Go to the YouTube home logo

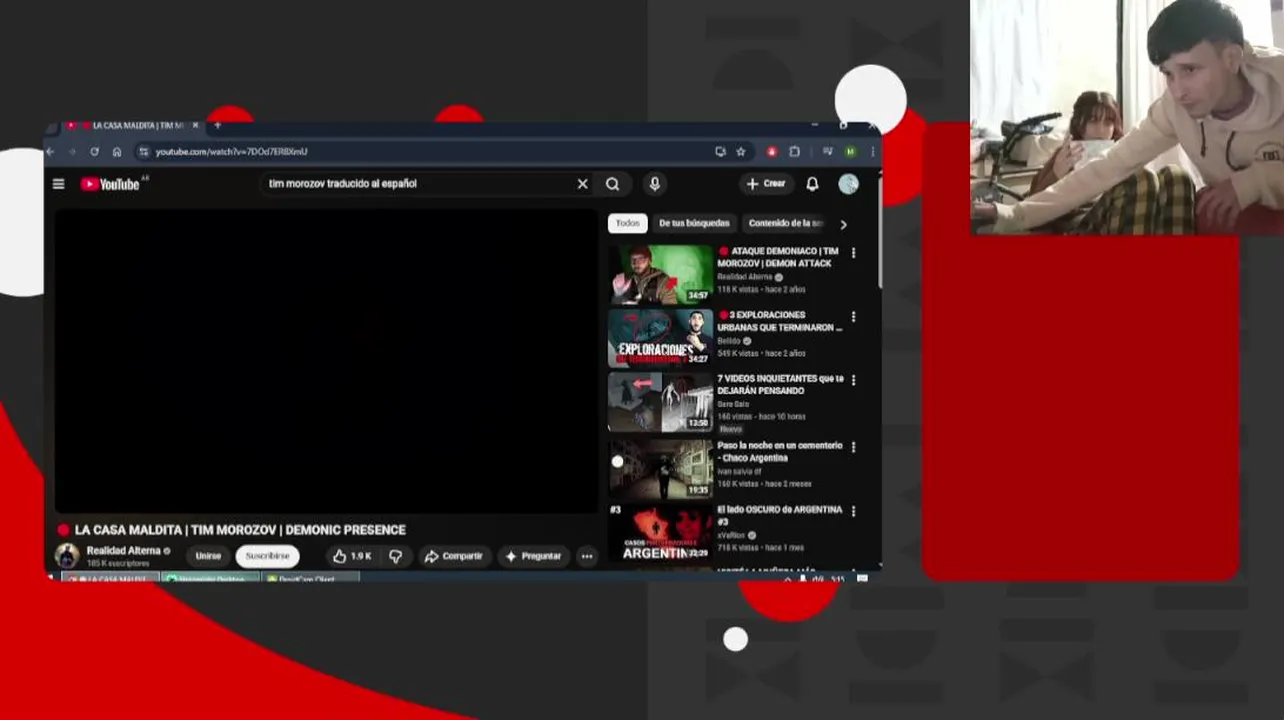[110, 184]
